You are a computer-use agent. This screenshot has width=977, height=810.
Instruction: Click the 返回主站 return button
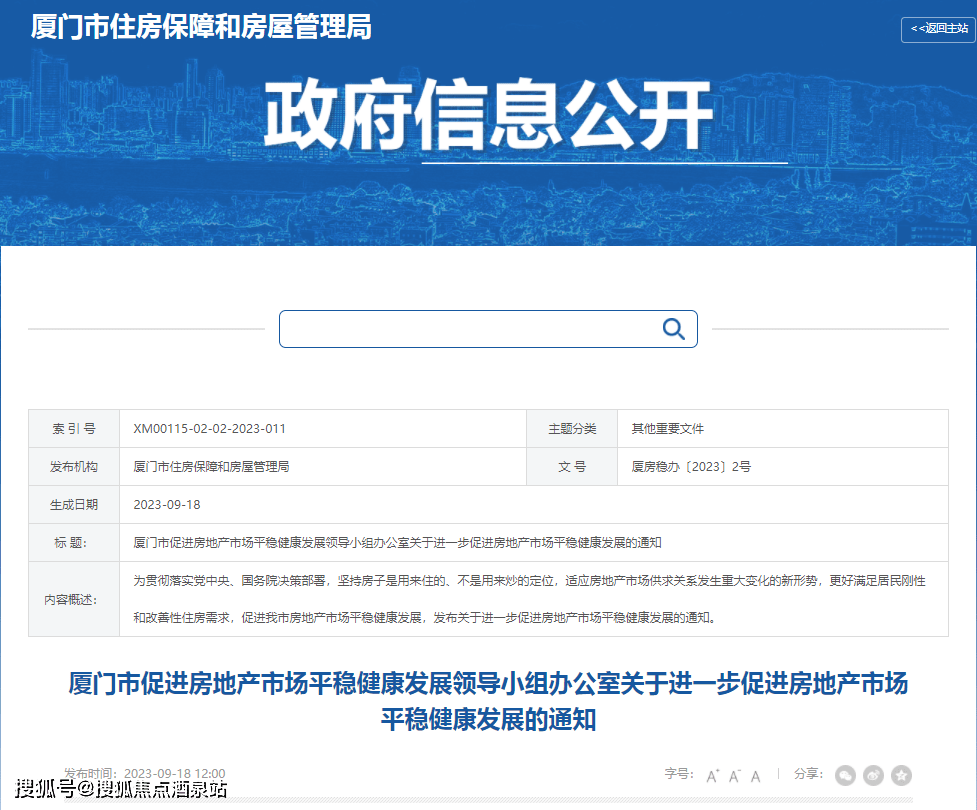coord(939,30)
